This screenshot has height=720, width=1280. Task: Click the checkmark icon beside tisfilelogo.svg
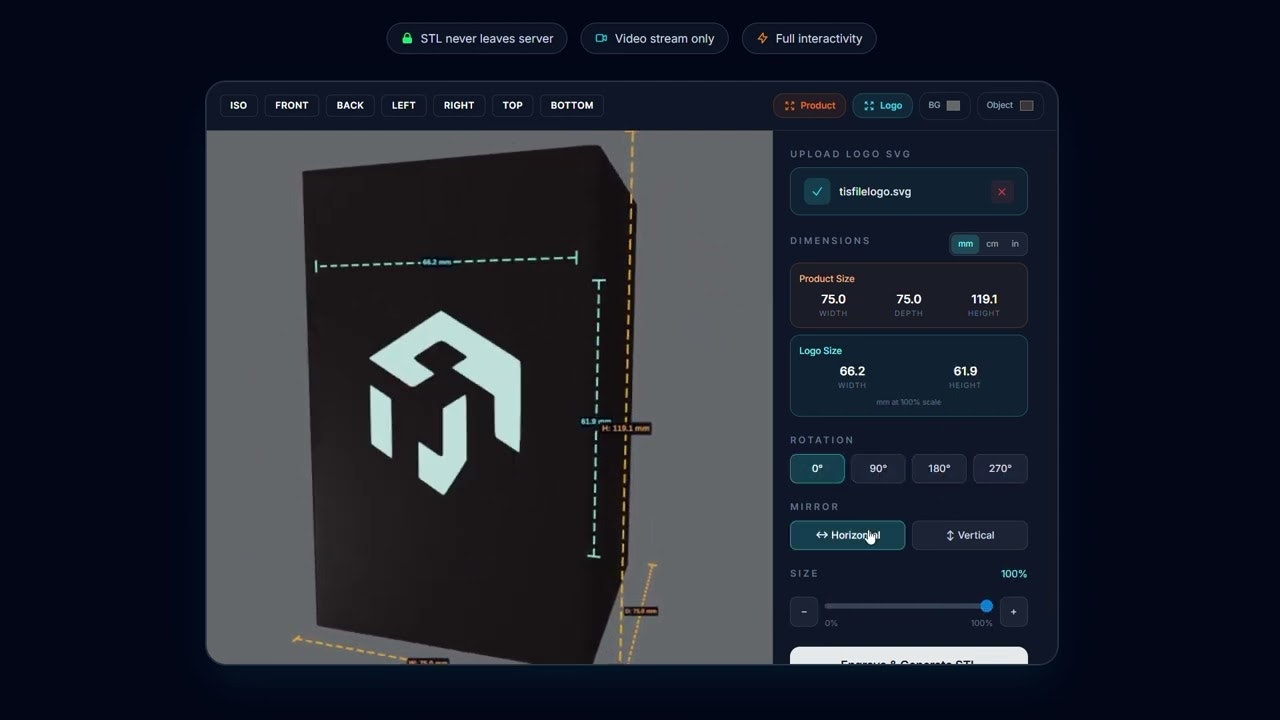tap(817, 191)
